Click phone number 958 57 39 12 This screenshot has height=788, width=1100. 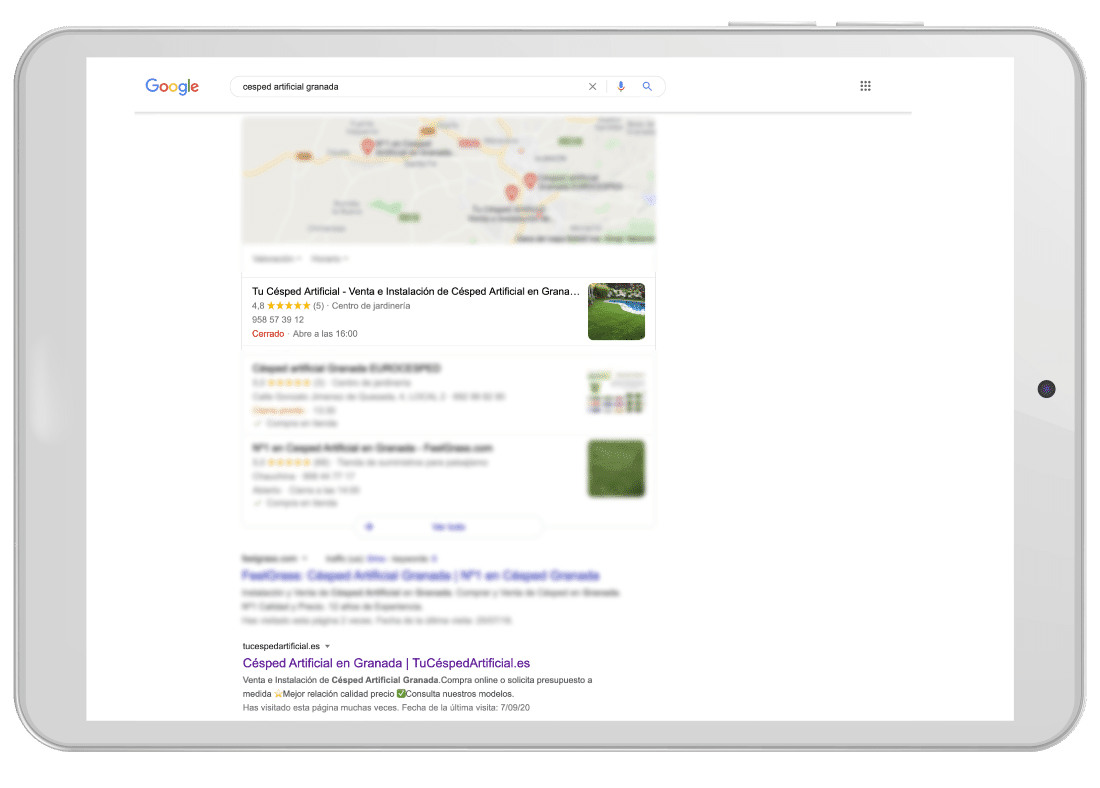pyautogui.click(x=278, y=319)
